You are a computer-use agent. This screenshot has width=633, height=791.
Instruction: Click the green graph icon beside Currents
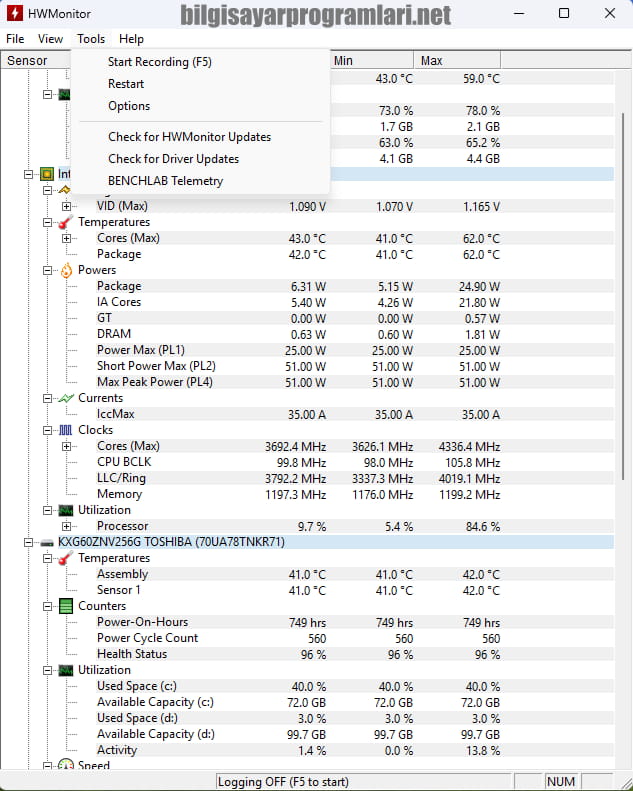(x=66, y=399)
